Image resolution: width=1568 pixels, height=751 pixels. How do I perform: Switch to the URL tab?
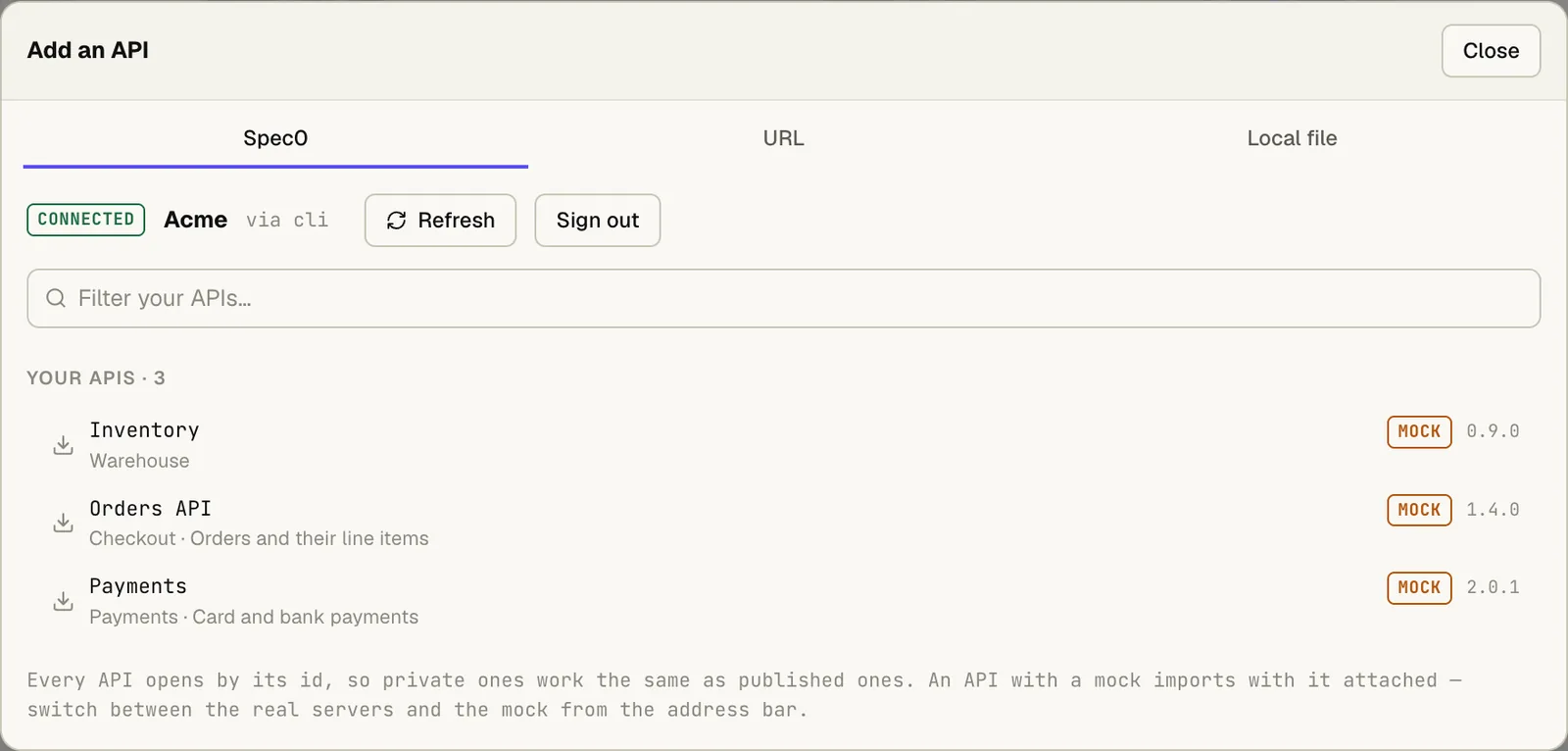[783, 138]
